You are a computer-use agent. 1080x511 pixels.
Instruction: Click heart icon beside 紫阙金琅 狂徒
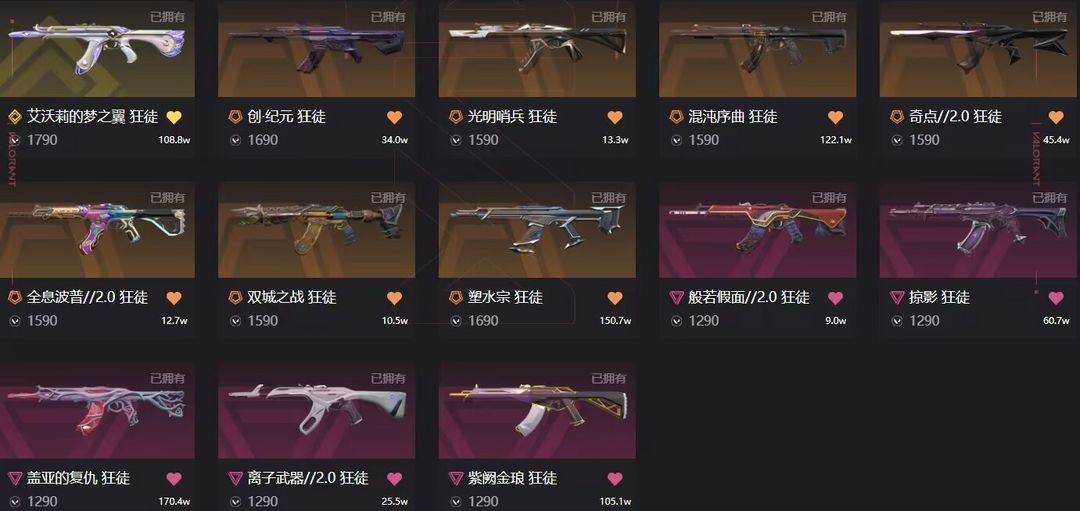click(x=615, y=478)
